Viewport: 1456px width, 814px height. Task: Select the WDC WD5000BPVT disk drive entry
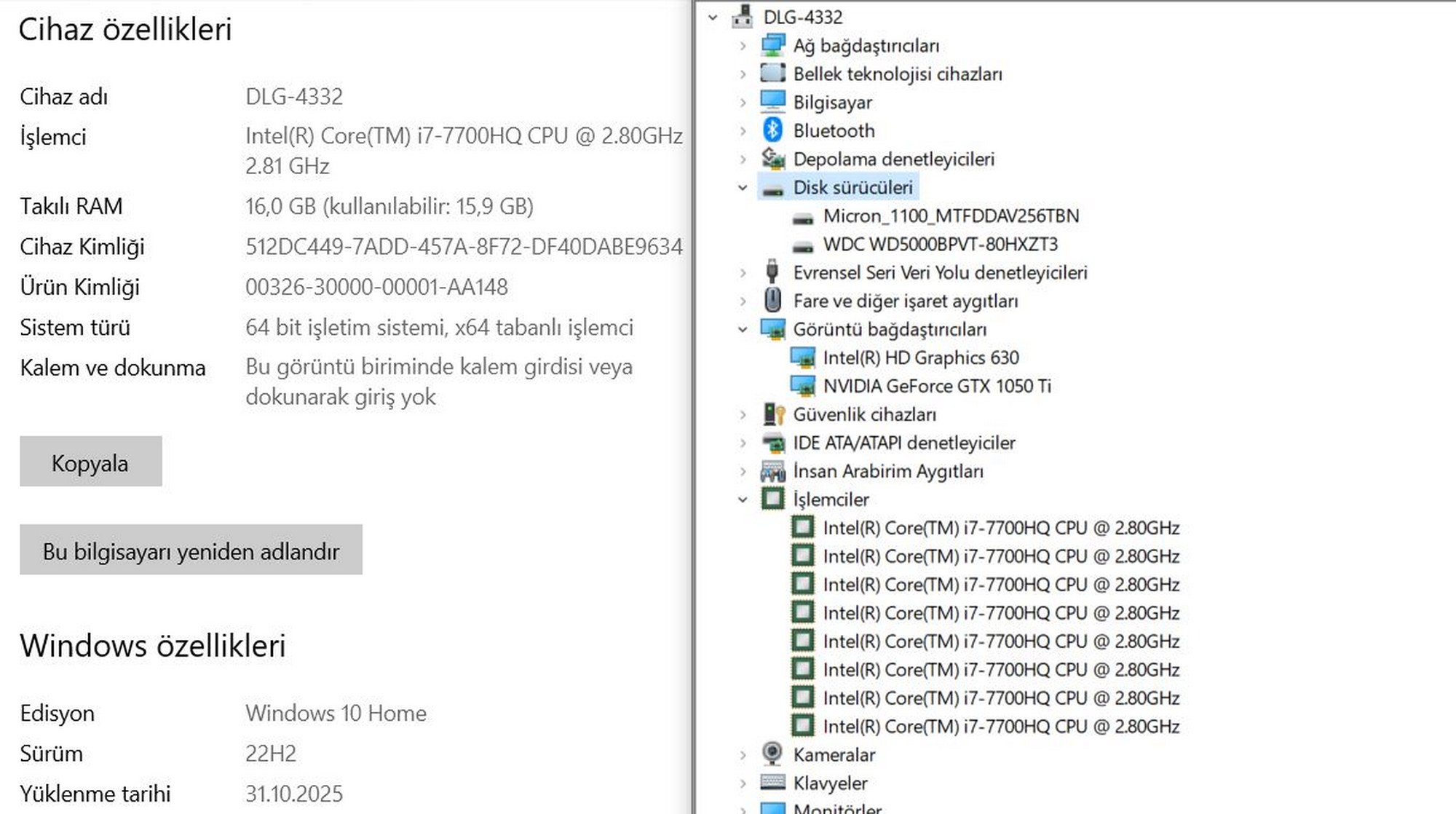click(940, 245)
